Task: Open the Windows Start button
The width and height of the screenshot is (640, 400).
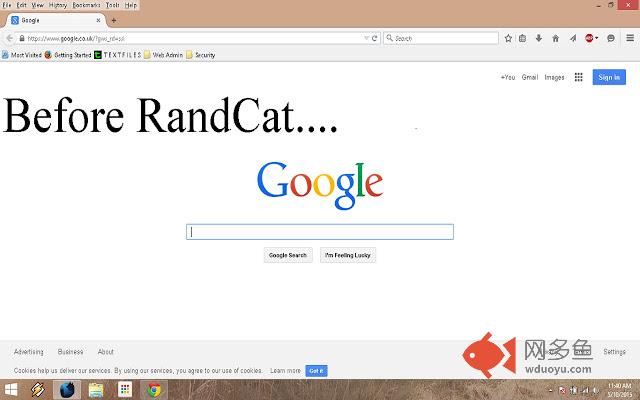Action: (x=11, y=390)
